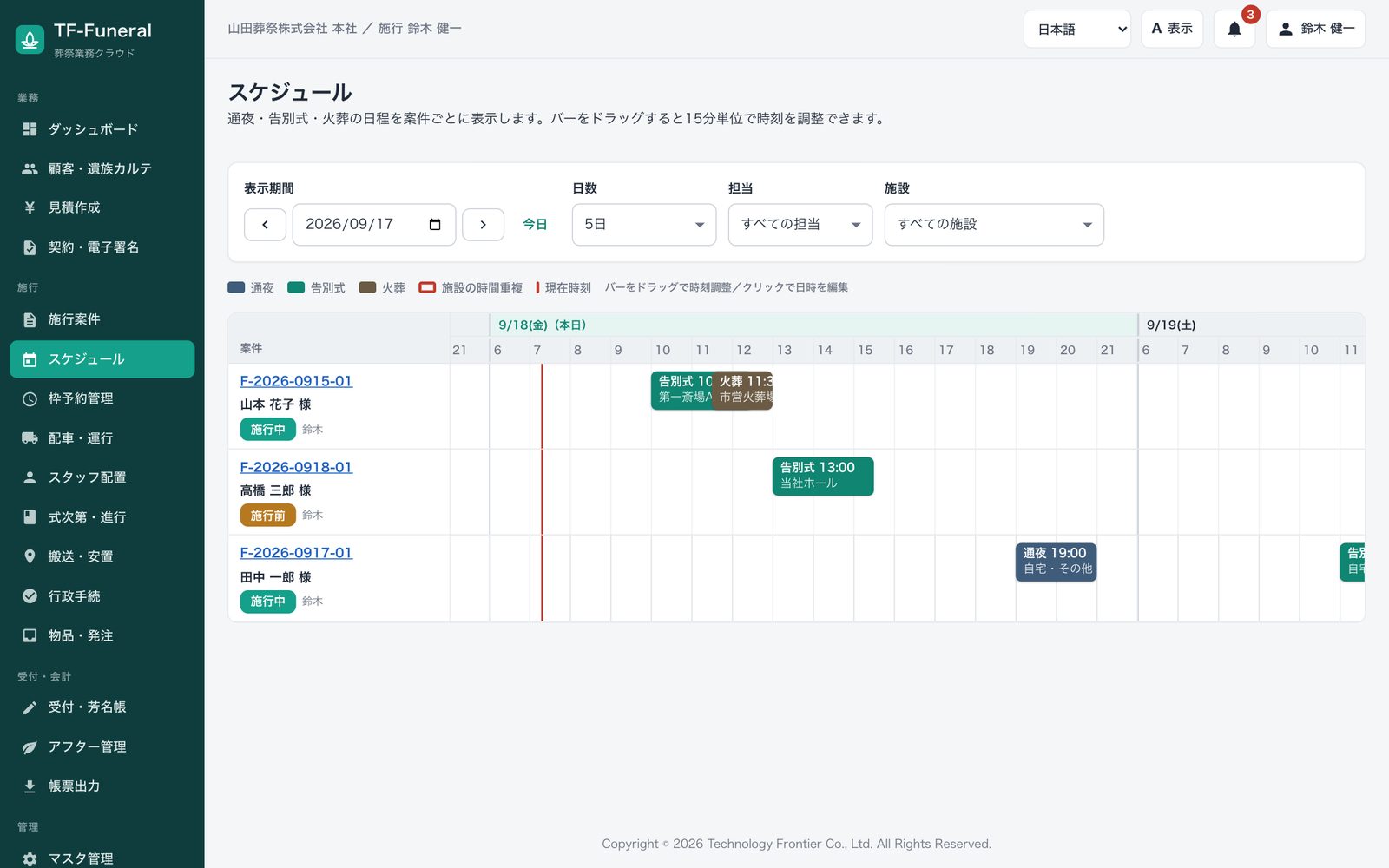Expand the すべての担当 dropdown
The image size is (1389, 868).
[x=800, y=225]
